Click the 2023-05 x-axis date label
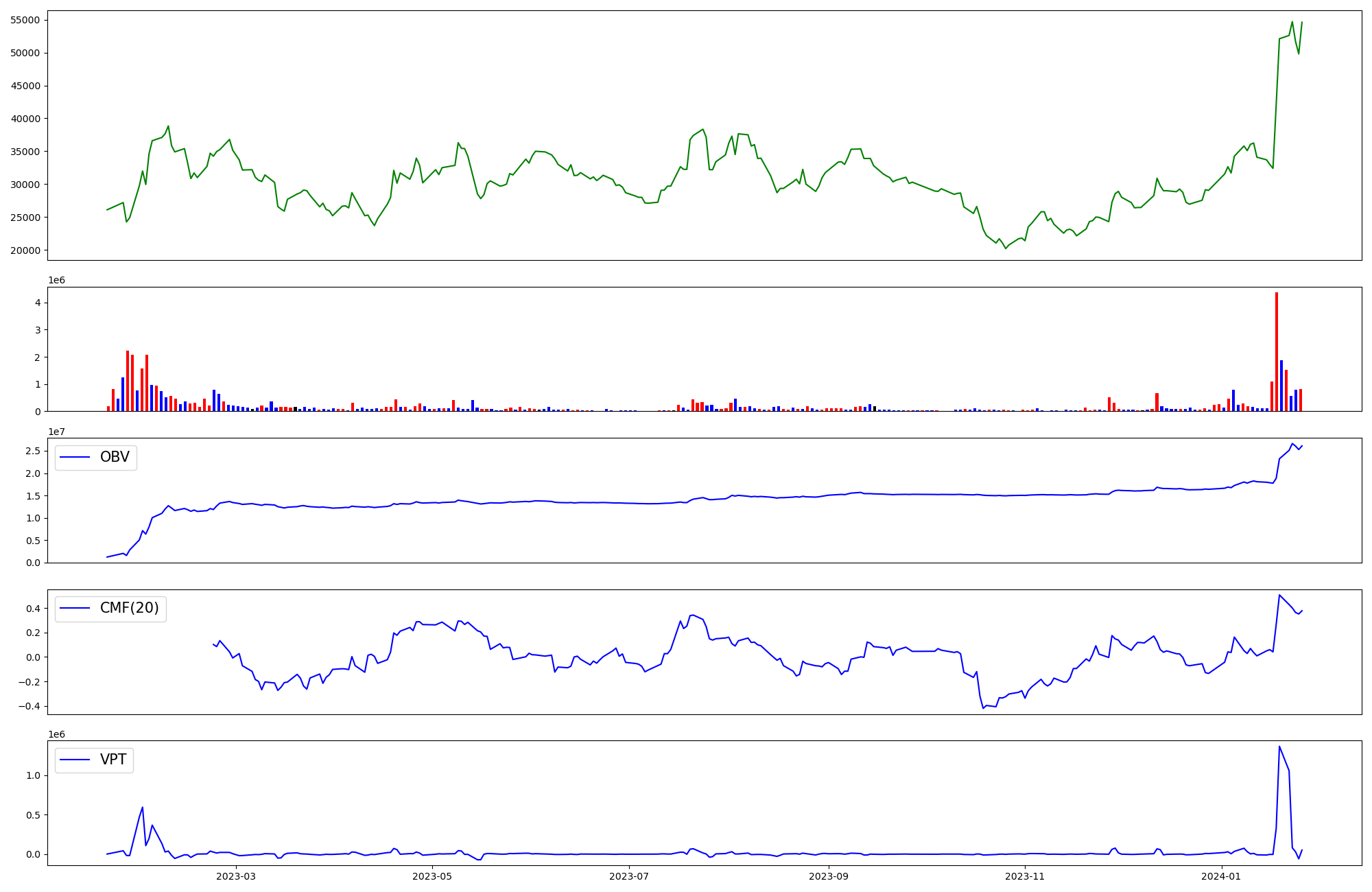This screenshot has height=892, width=1372. click(x=433, y=876)
